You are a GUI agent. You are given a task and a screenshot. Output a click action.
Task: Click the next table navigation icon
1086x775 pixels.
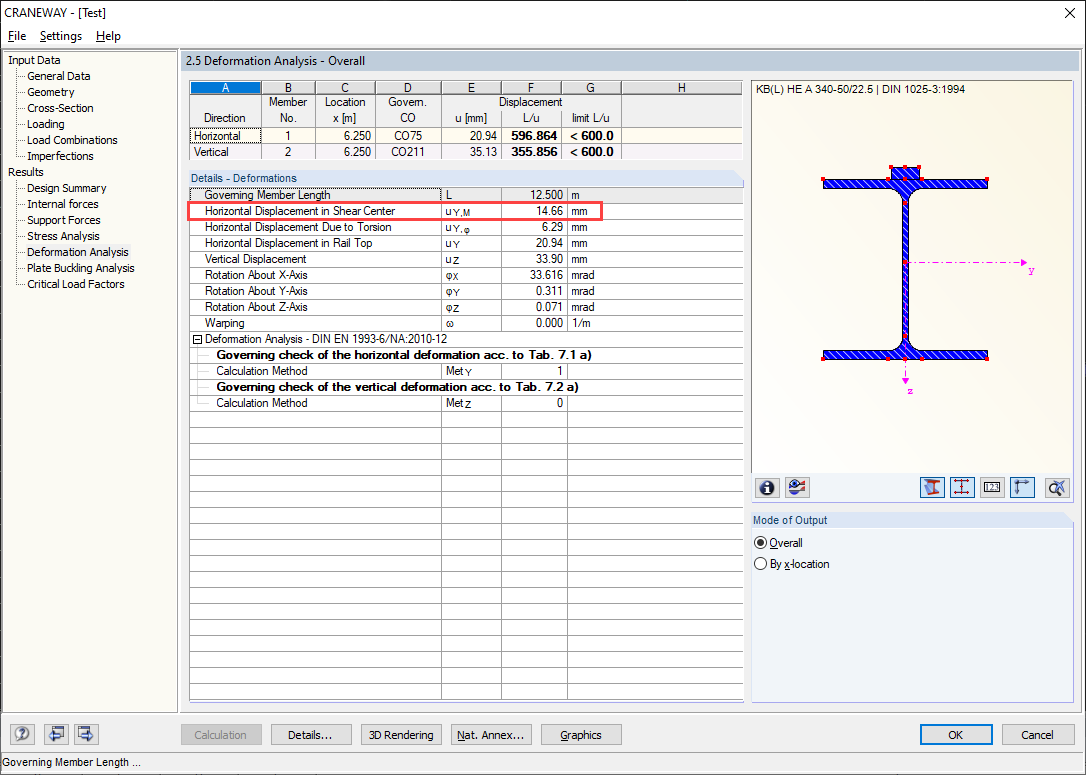tap(85, 734)
